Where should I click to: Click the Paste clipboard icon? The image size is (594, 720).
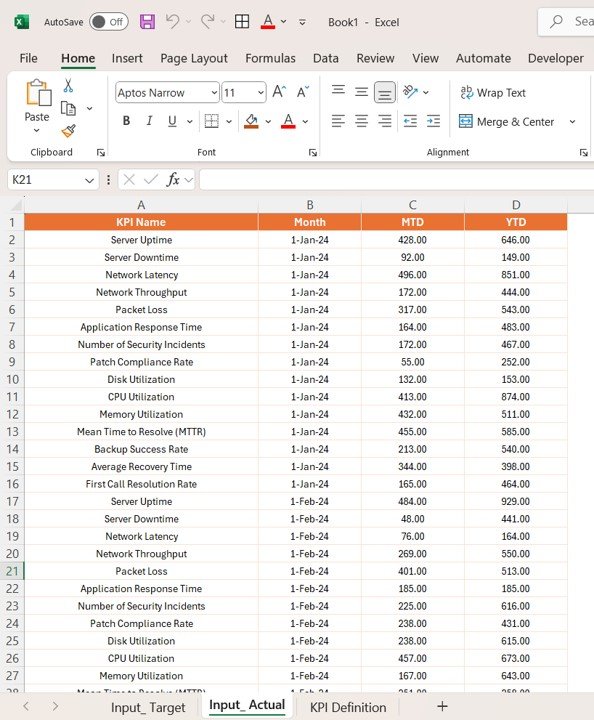(x=38, y=93)
